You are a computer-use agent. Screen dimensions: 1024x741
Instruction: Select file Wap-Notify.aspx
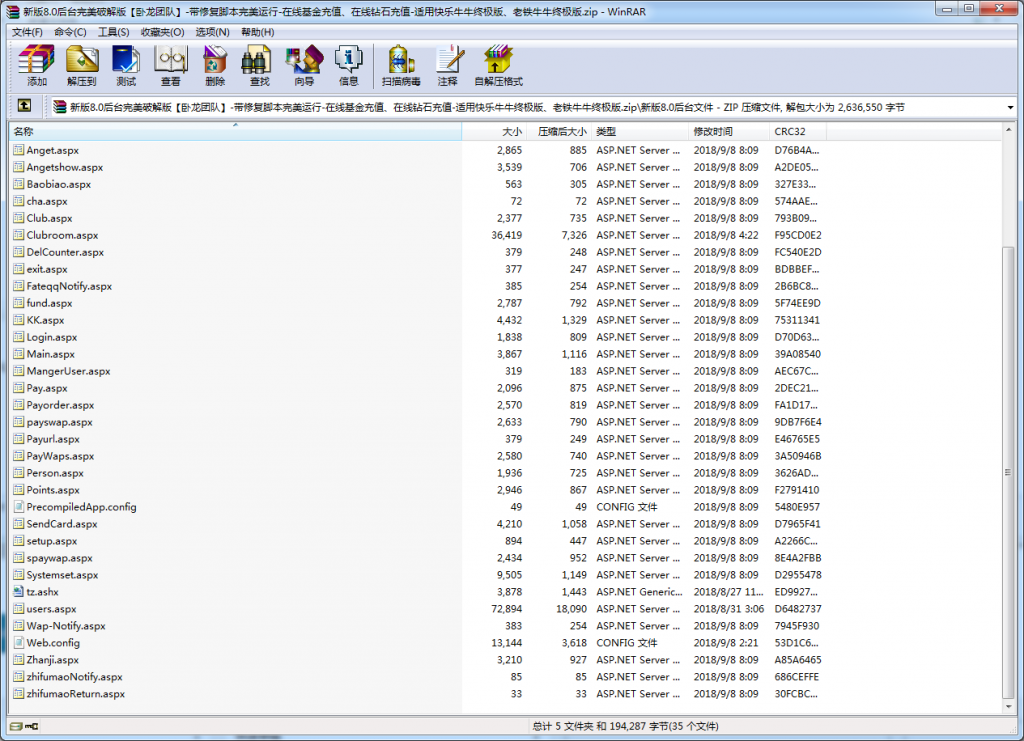[x=66, y=626]
